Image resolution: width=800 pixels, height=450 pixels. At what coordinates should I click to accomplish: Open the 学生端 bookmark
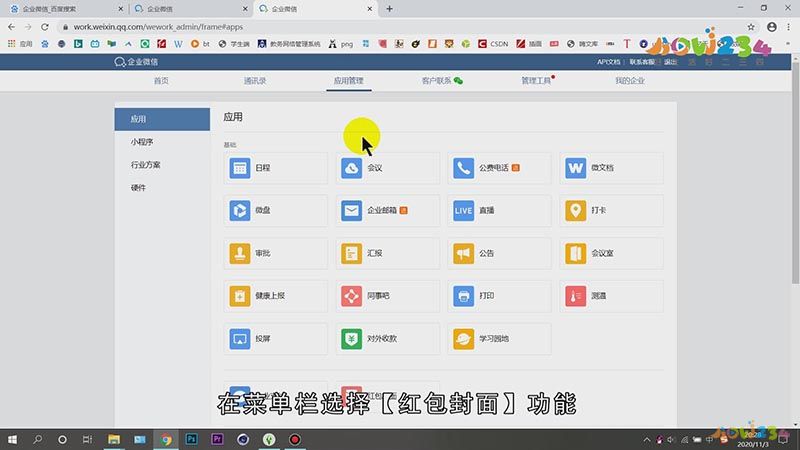(x=234, y=44)
